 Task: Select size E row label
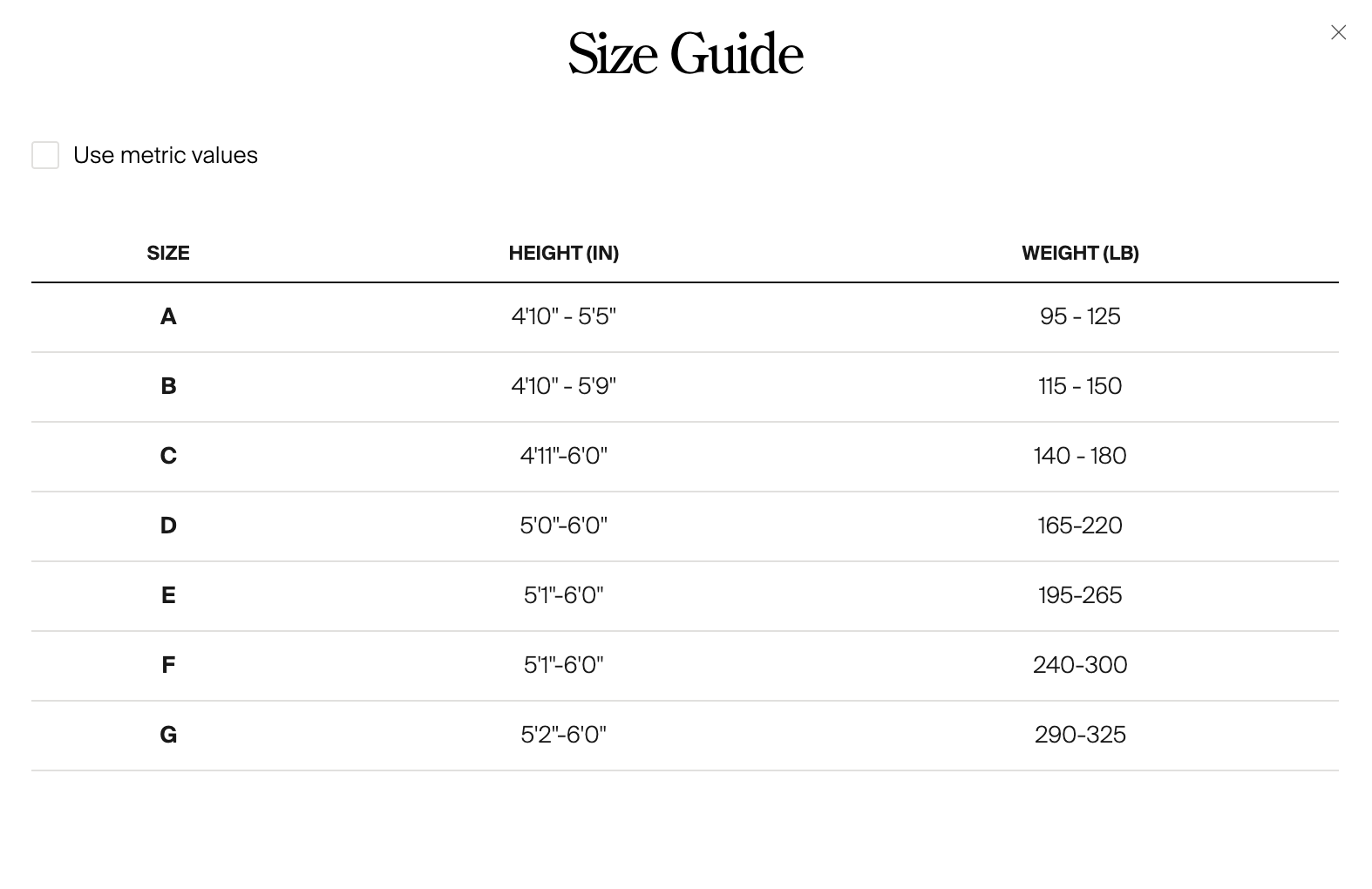coord(168,595)
